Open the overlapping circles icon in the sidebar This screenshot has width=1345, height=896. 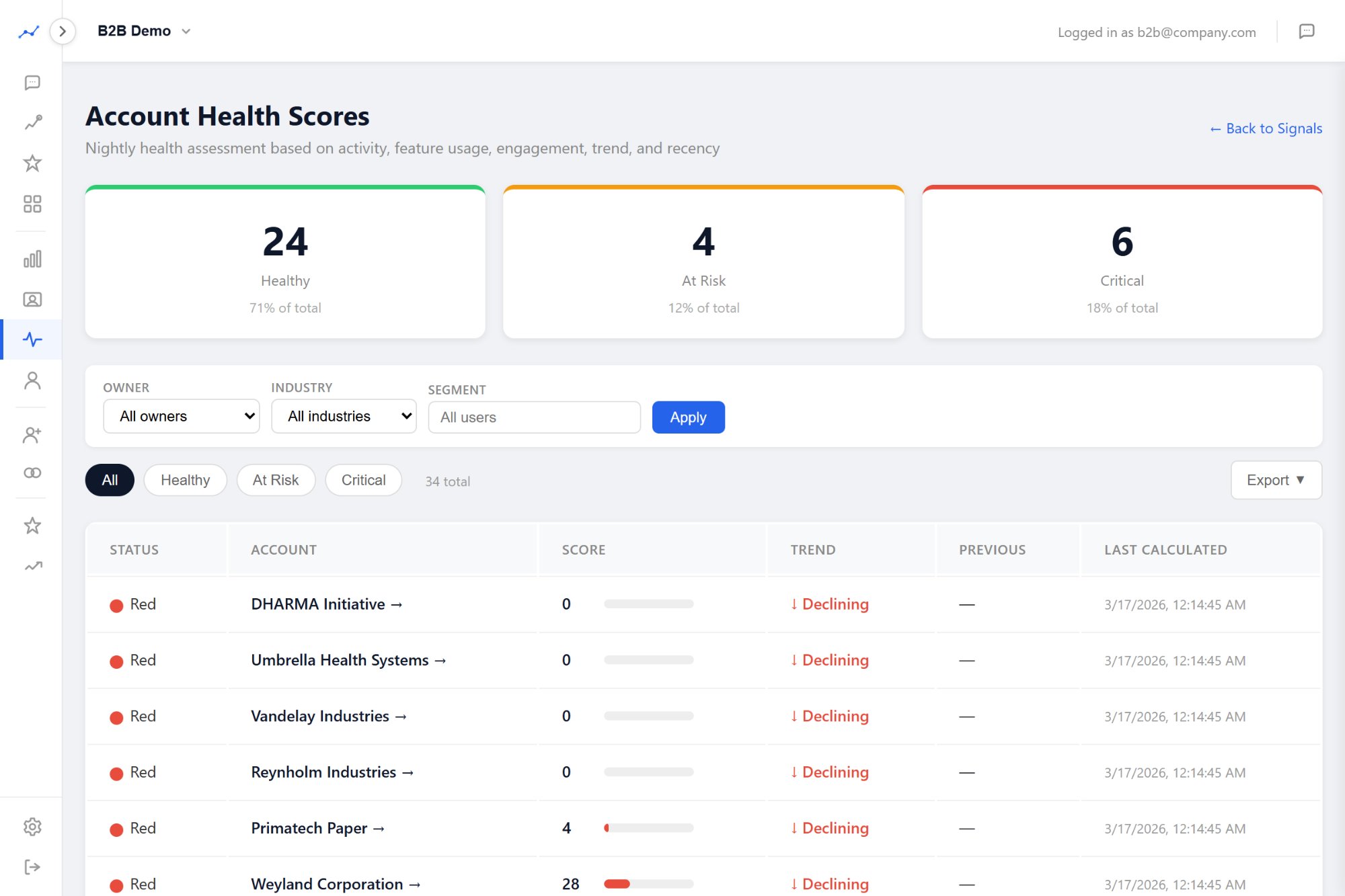pos(32,473)
